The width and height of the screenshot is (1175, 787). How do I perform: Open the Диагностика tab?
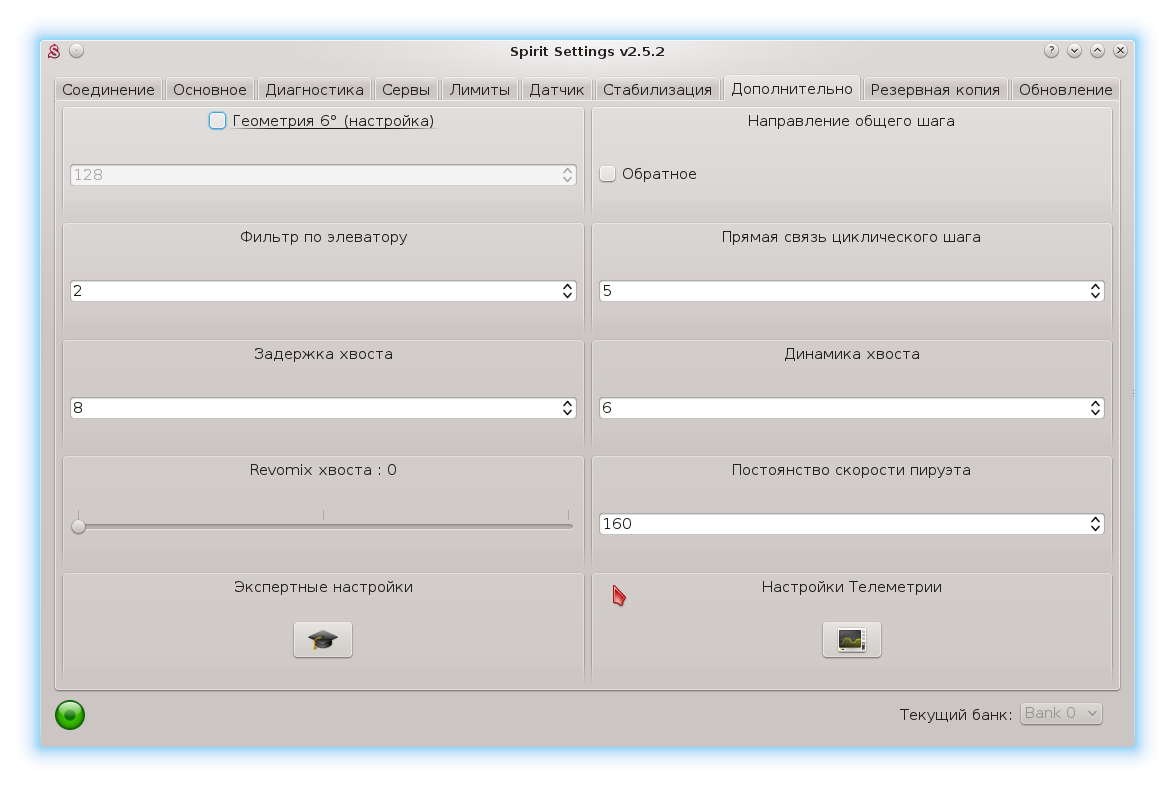tap(314, 89)
